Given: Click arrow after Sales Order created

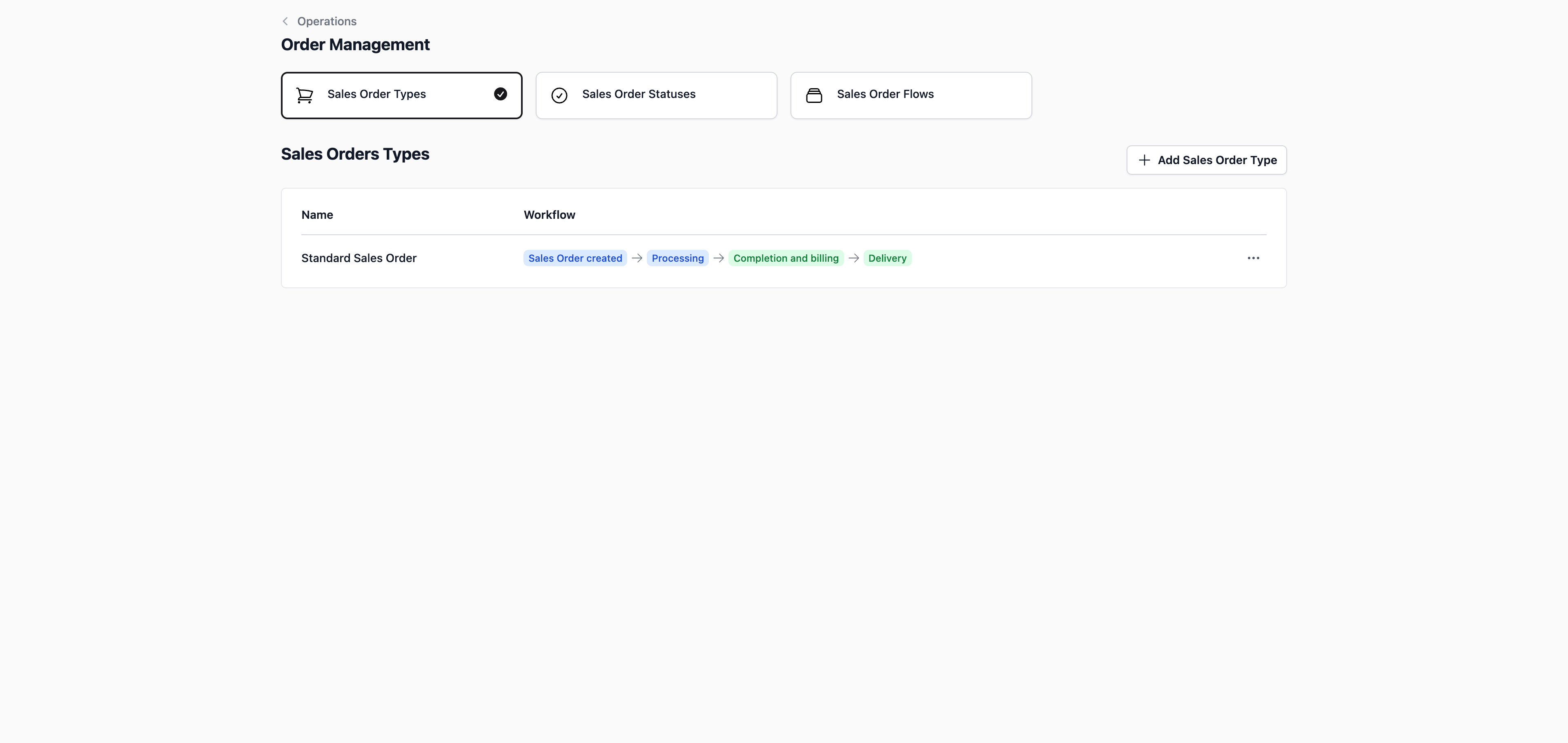Looking at the screenshot, I should click(637, 258).
